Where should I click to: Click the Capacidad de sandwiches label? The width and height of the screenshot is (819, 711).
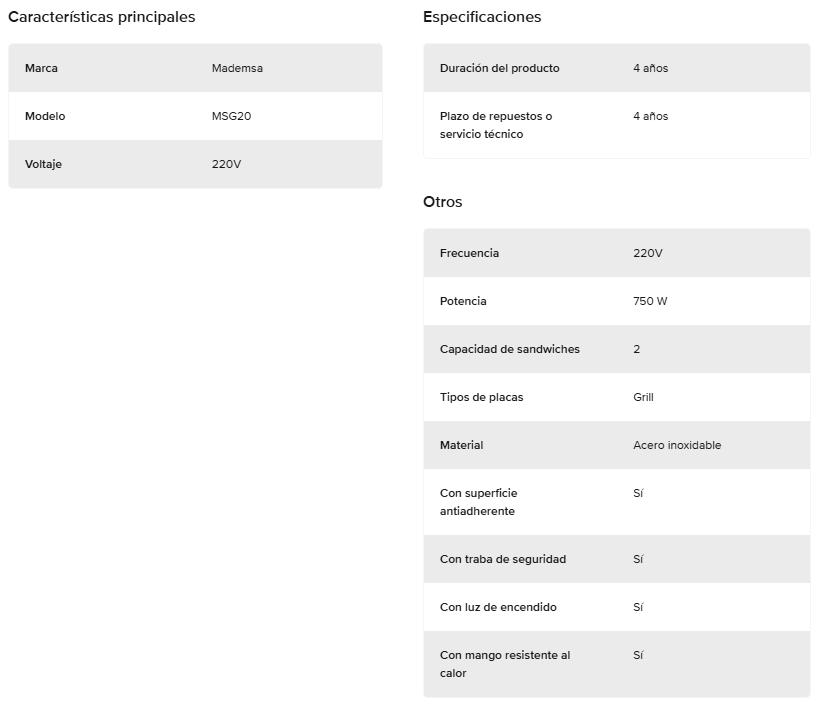click(x=510, y=349)
